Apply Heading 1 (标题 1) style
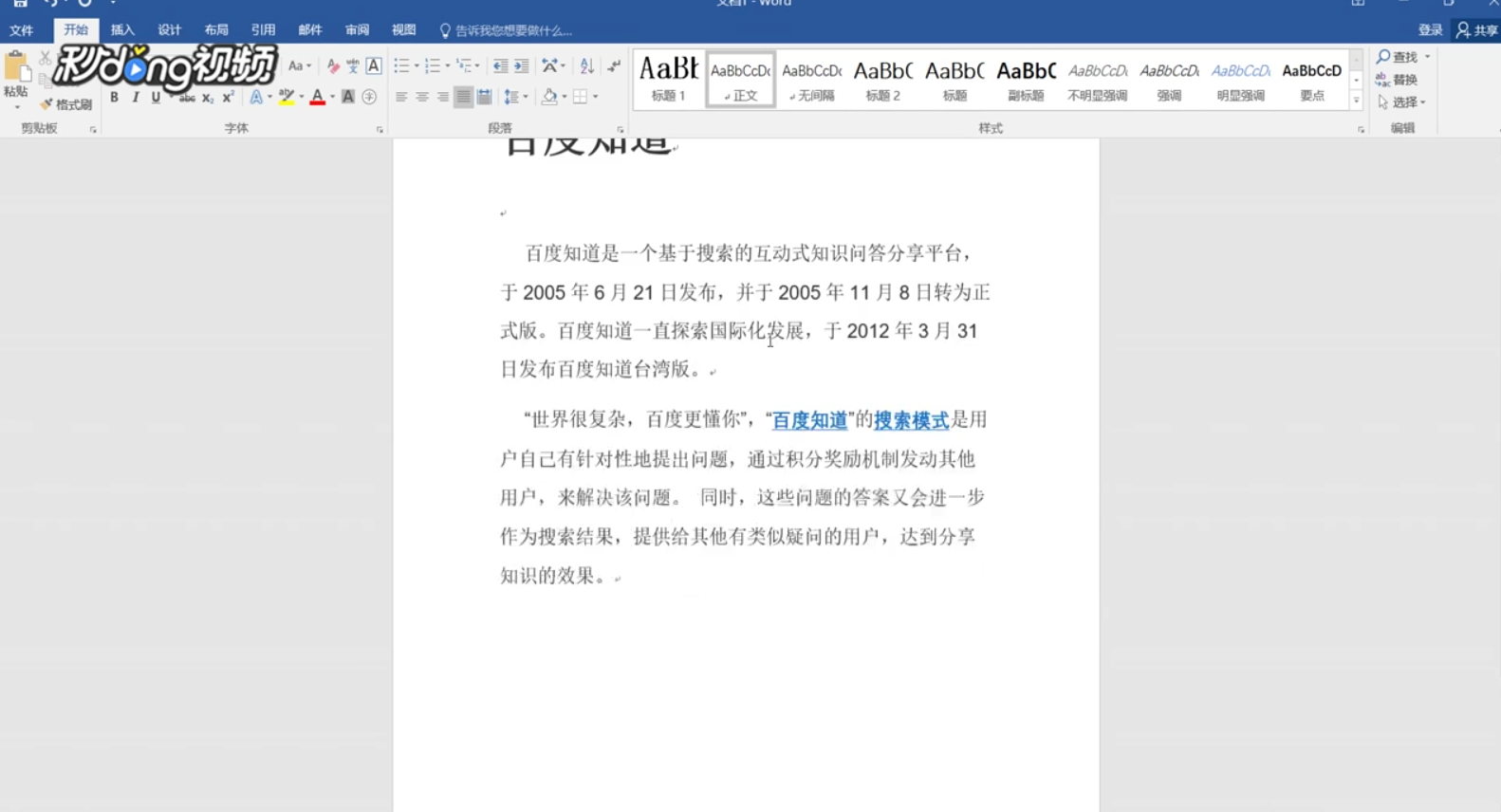Image resolution: width=1501 pixels, height=812 pixels. point(668,79)
